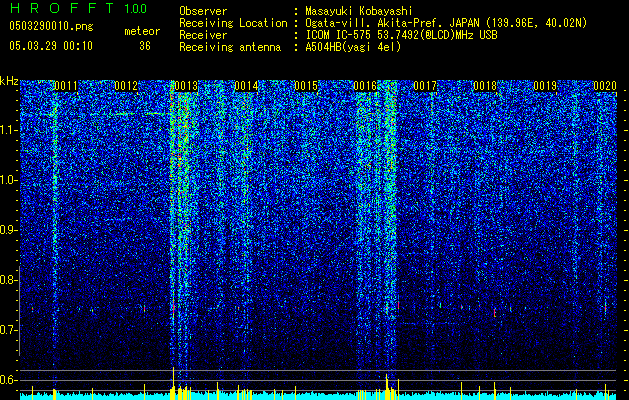Click the 0017 time marker
Screen dimensions: 629x400
coord(425,86)
